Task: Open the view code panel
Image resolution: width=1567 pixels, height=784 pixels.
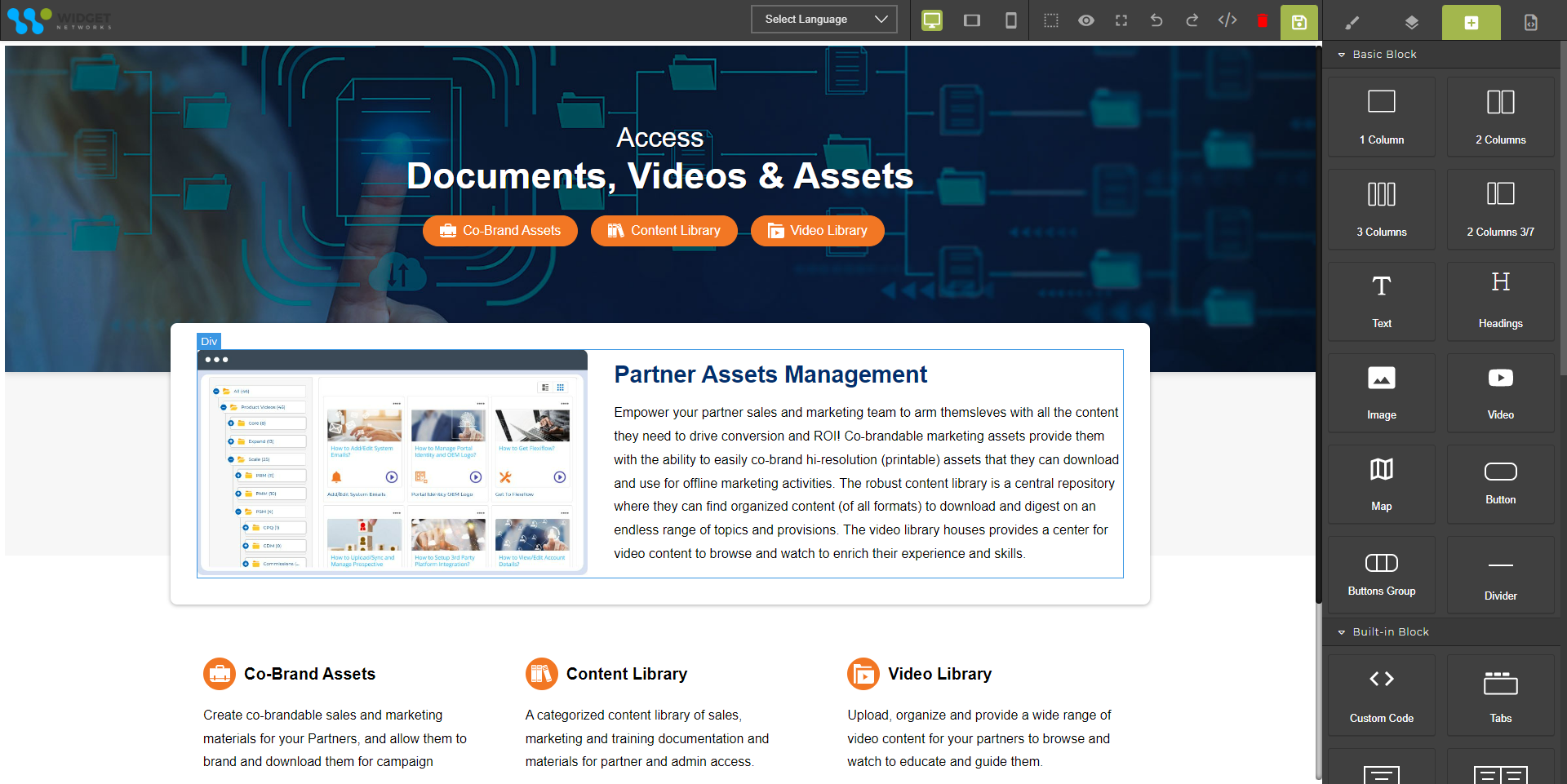Action: click(1227, 20)
